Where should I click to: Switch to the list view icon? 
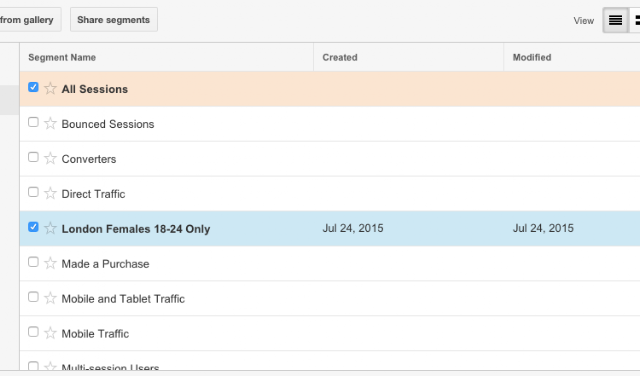coord(616,20)
